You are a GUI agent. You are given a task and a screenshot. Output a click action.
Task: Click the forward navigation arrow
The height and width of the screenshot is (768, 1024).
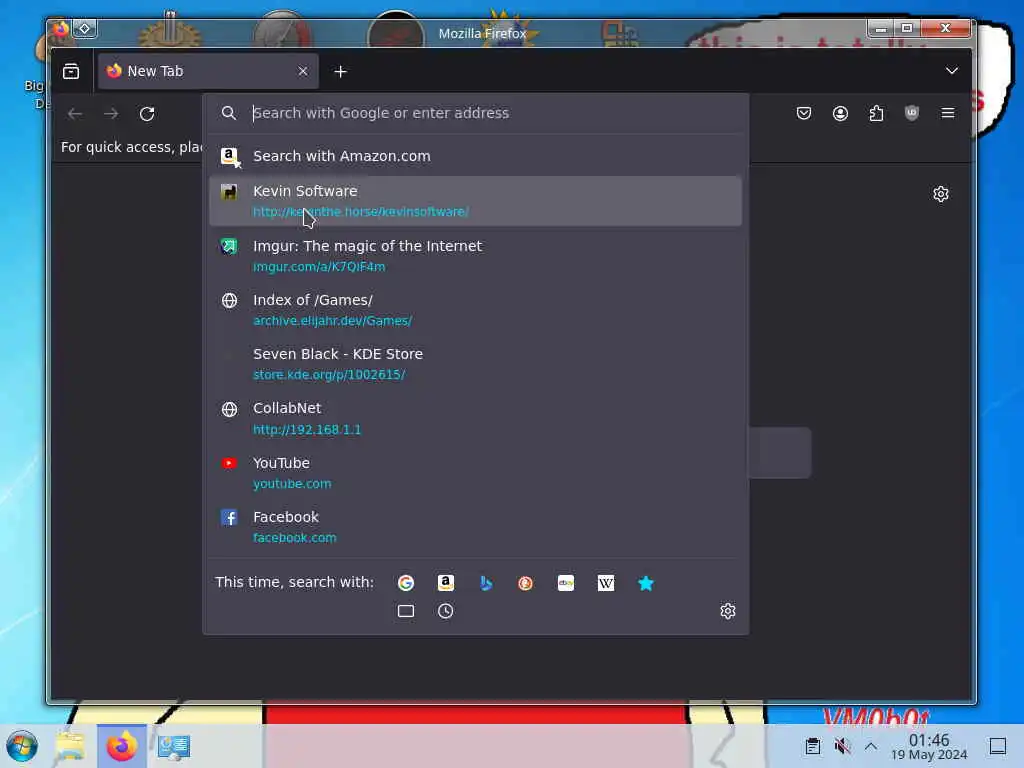point(111,114)
